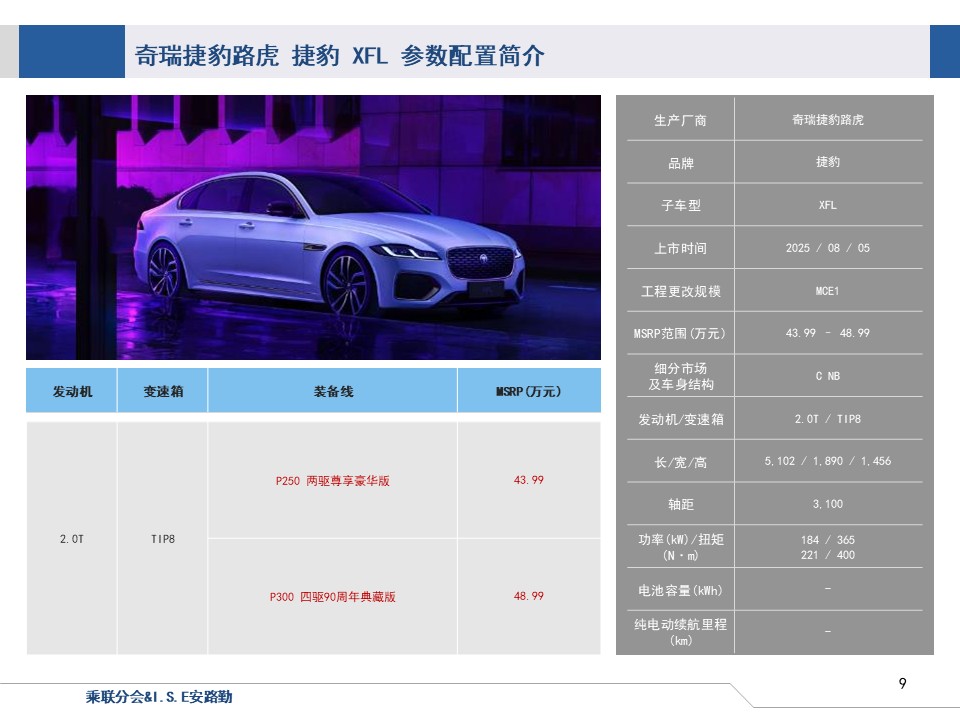Select the manufacturer value 奇瑞捷豹路虎 in the spec table
This screenshot has height=720, width=960.
828,119
